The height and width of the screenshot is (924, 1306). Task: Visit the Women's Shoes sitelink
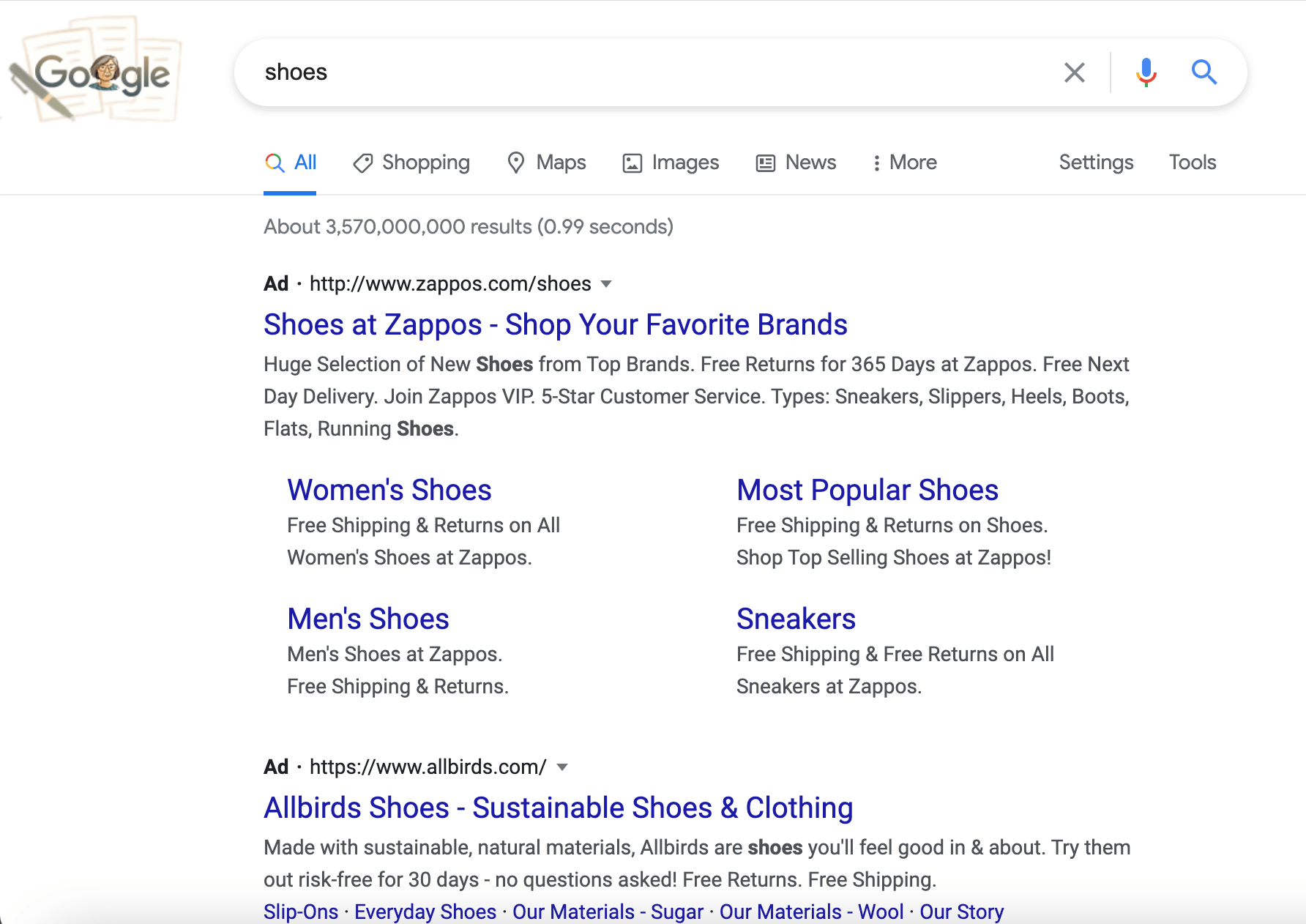point(389,491)
